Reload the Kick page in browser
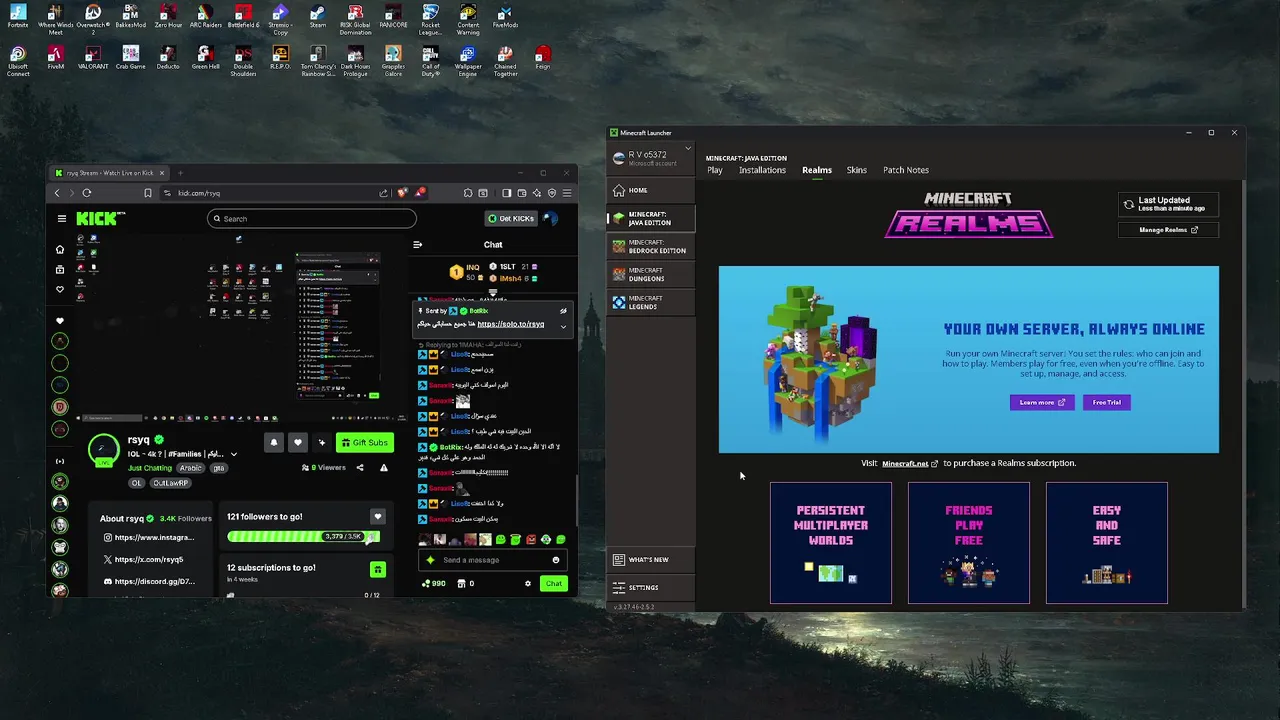This screenshot has height=720, width=1280. coord(87,193)
